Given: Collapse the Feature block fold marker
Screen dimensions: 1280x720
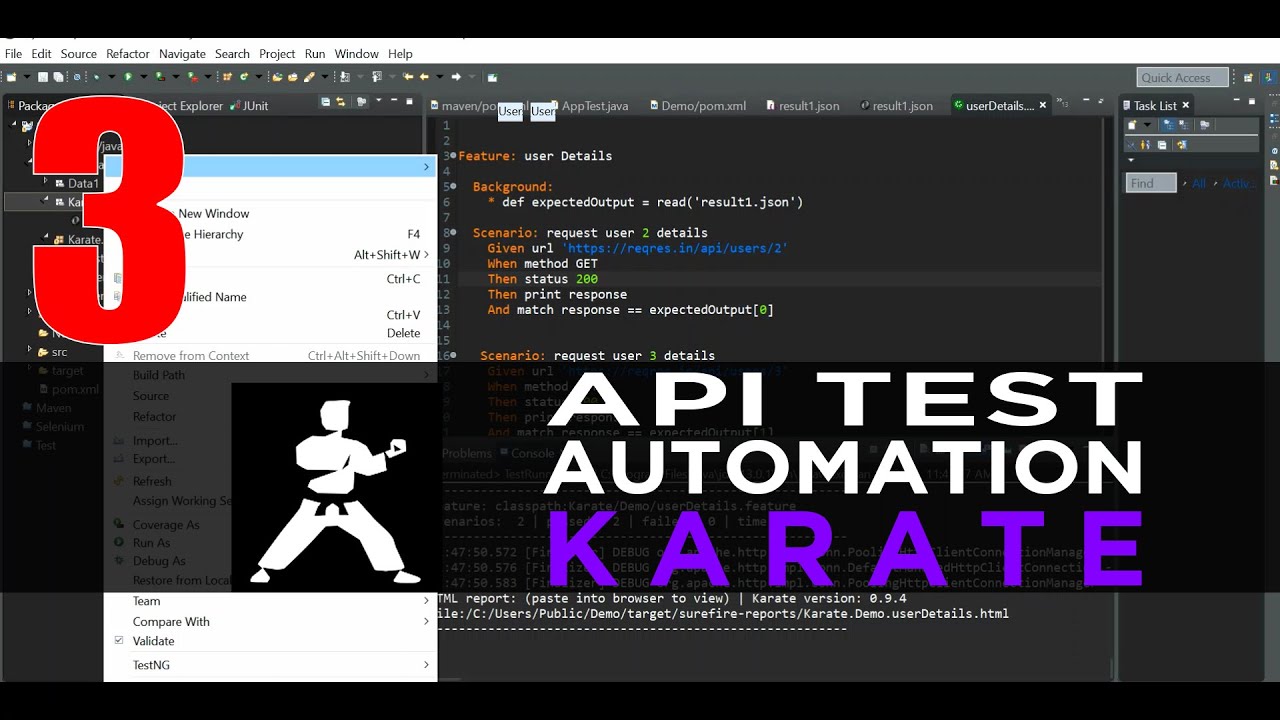Looking at the screenshot, I should click(452, 156).
